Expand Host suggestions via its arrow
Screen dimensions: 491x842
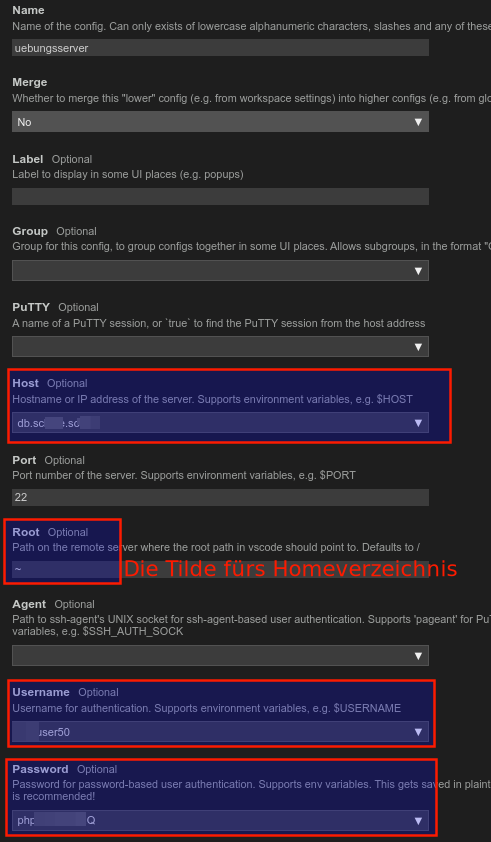(x=418, y=423)
